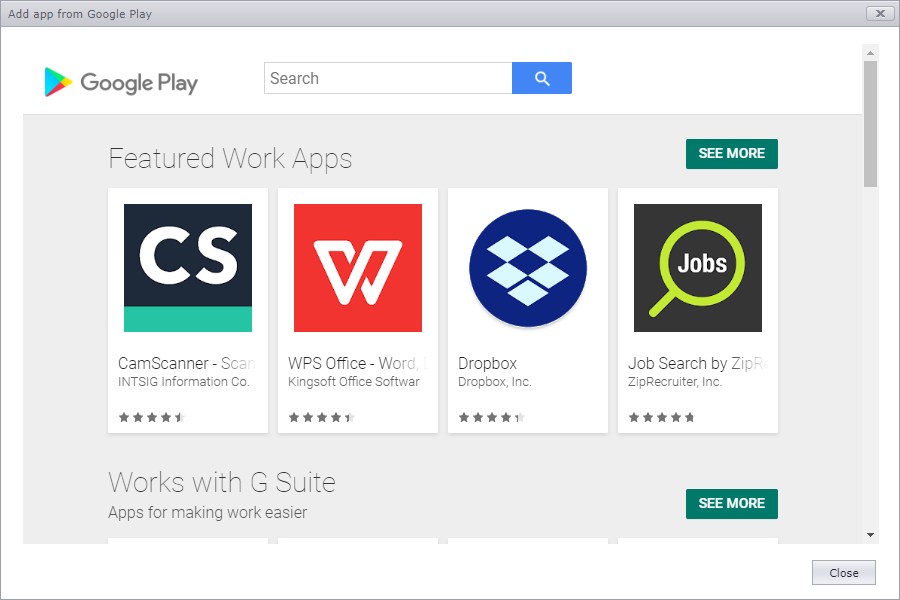900x600 pixels.
Task: Click Apps for making work easier subtitle
Action: 208,512
